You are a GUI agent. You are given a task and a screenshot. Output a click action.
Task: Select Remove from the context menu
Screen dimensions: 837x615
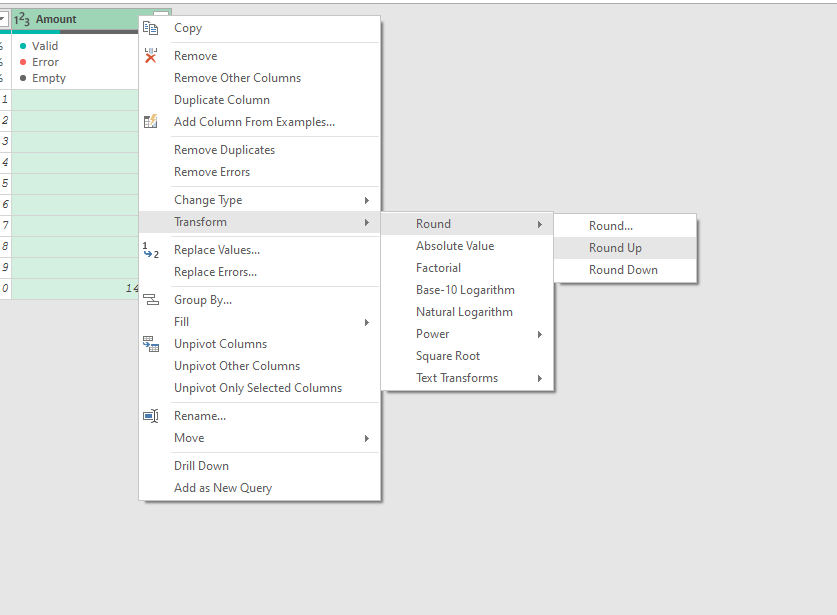click(259, 56)
